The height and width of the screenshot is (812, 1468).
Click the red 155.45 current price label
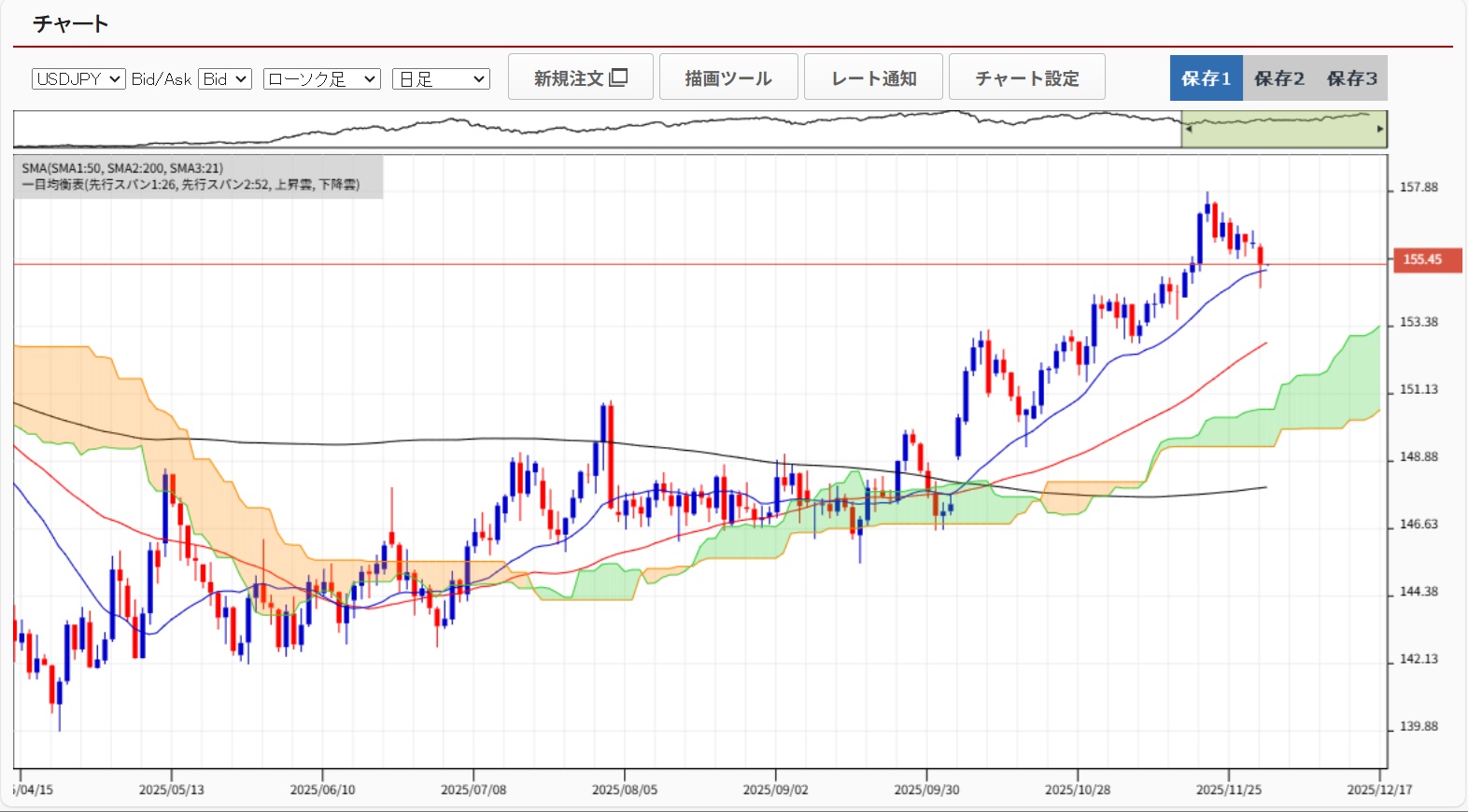1421,259
